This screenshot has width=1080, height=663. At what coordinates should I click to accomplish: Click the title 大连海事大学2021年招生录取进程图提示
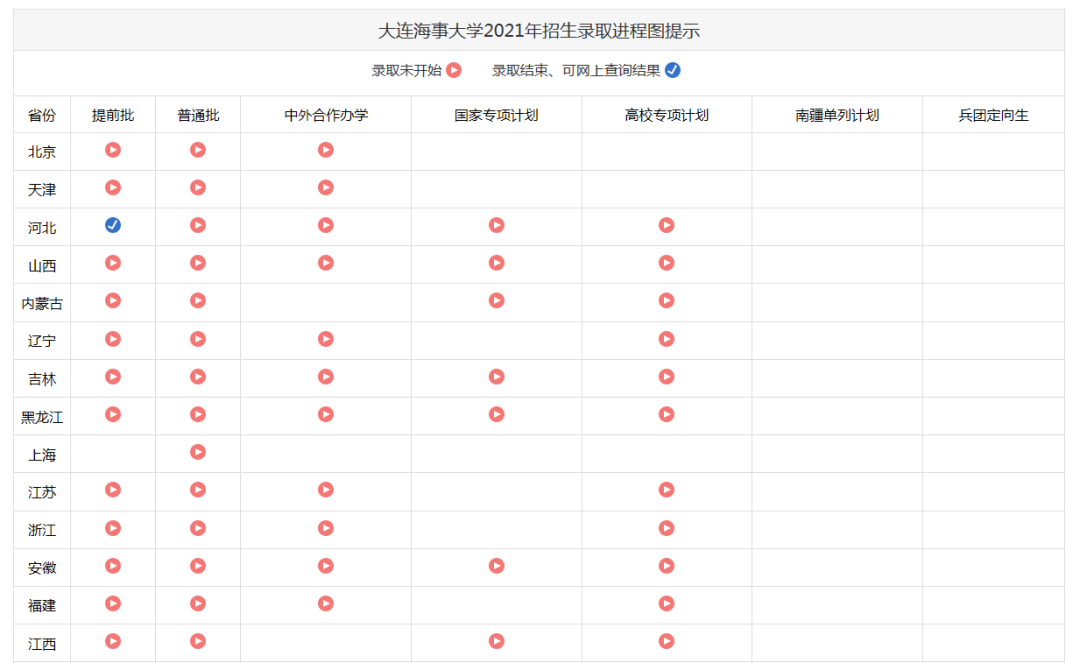[539, 31]
